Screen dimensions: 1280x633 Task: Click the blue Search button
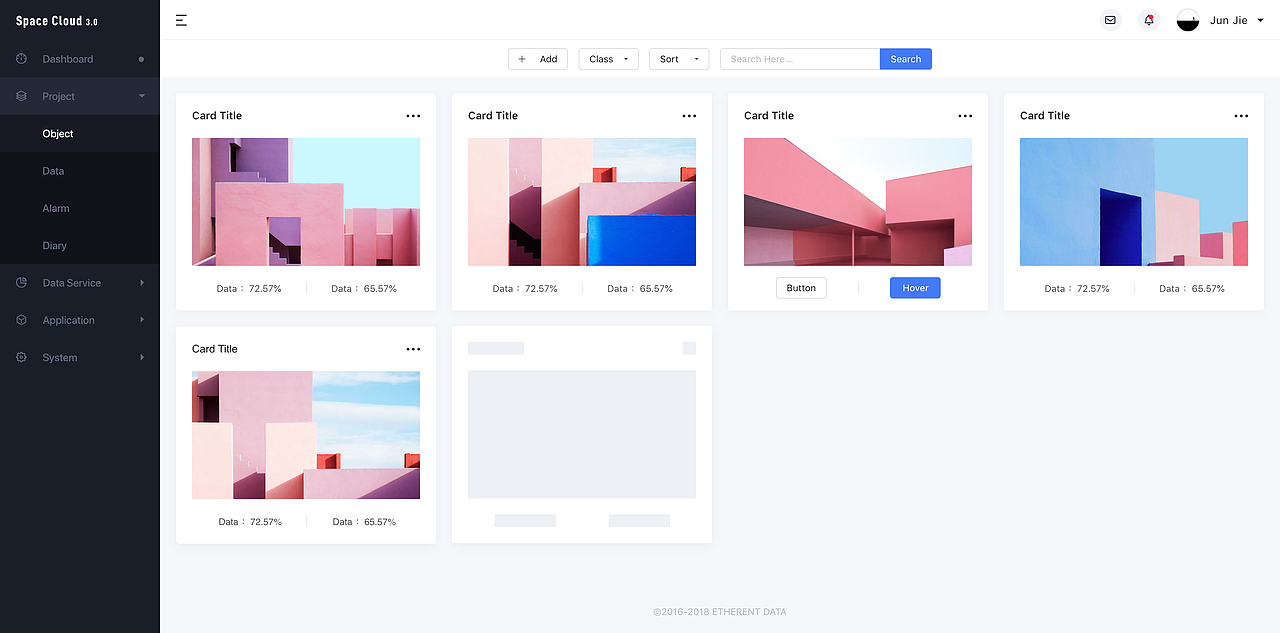pyautogui.click(x=906, y=59)
